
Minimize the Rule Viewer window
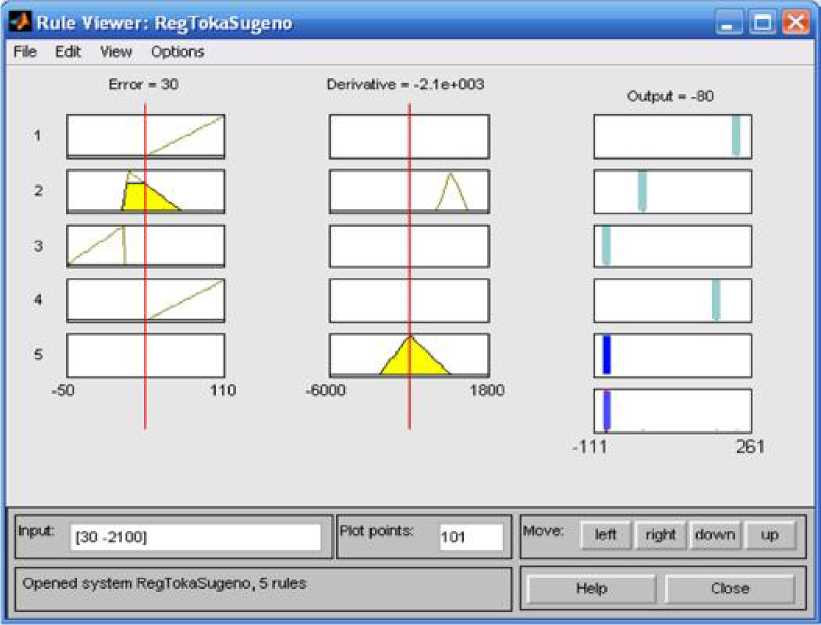728,23
